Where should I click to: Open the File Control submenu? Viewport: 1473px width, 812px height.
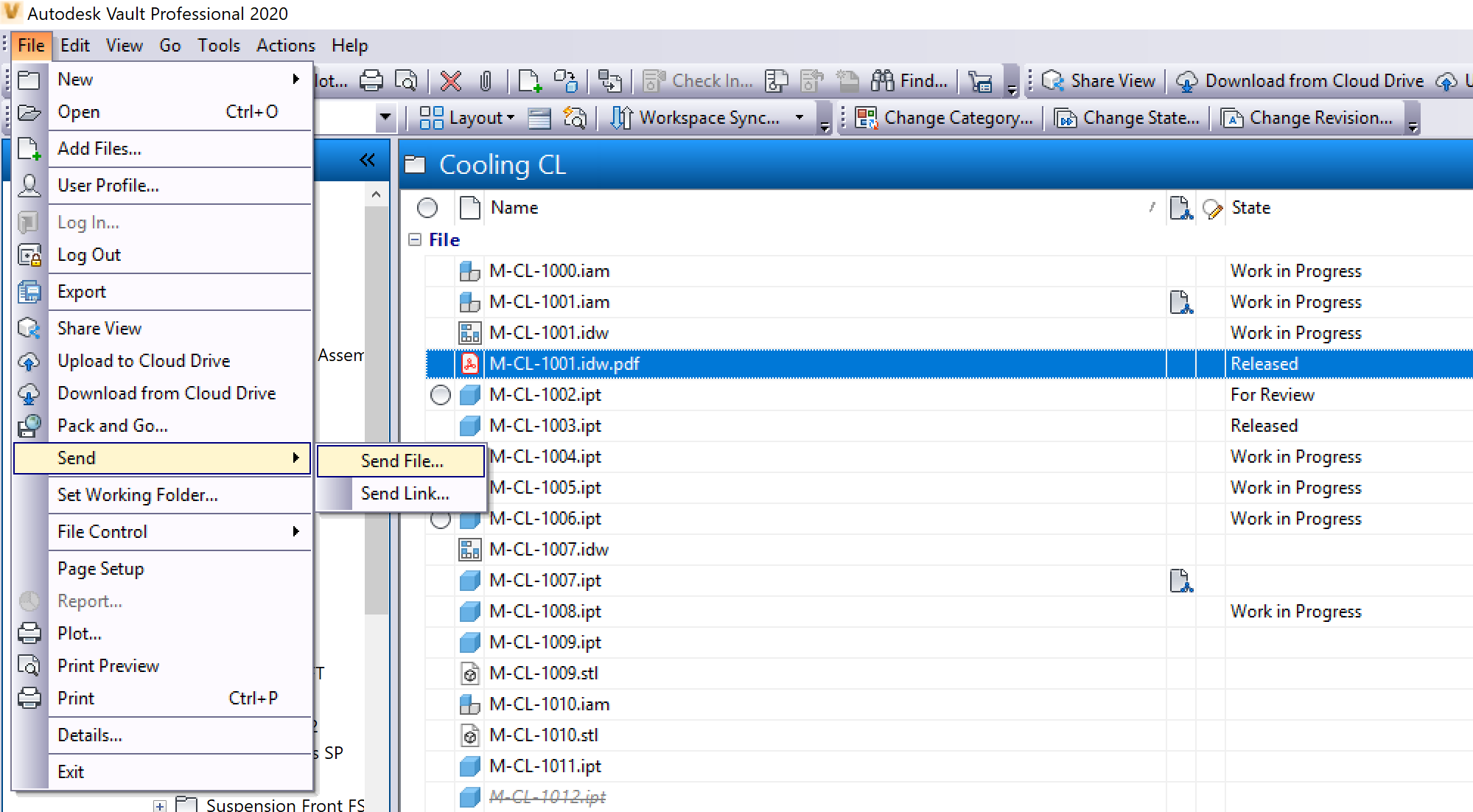[180, 532]
